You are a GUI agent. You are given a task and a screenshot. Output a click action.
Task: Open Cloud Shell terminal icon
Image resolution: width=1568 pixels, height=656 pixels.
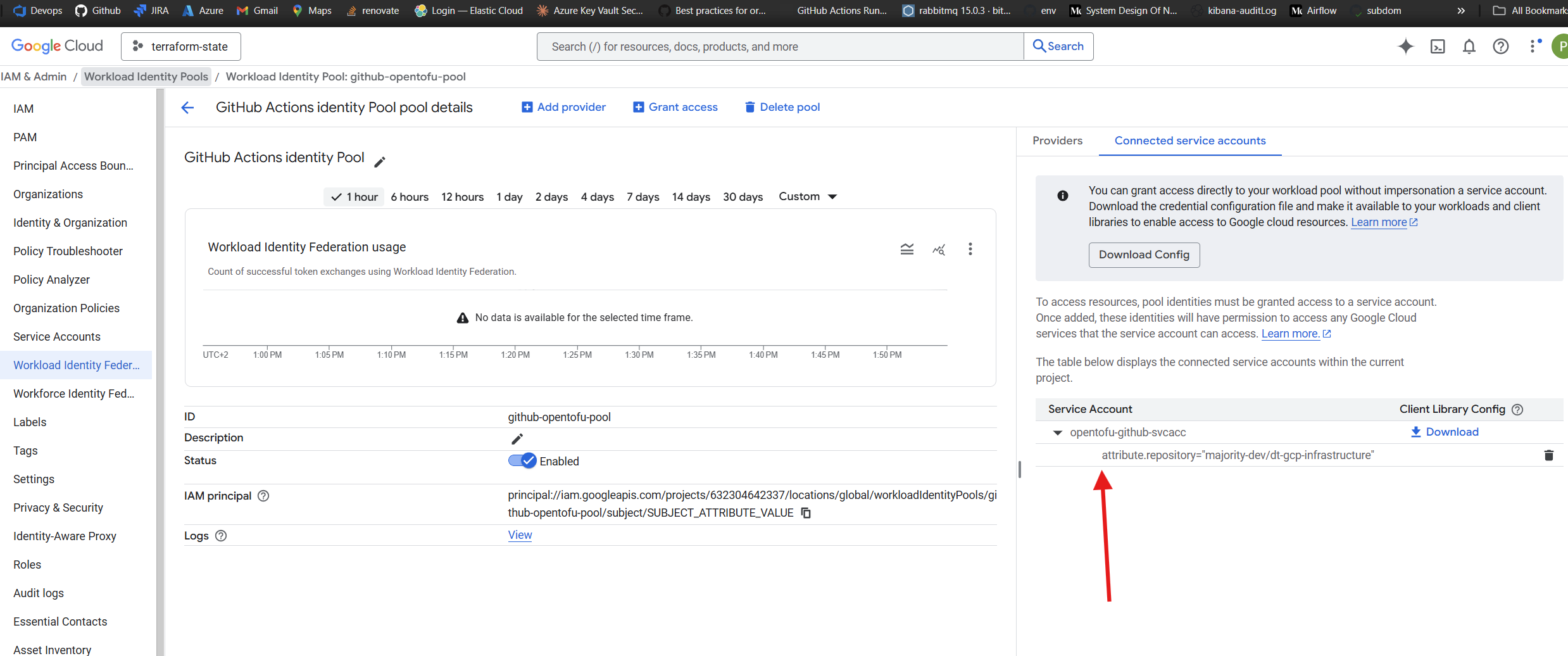1438,47
